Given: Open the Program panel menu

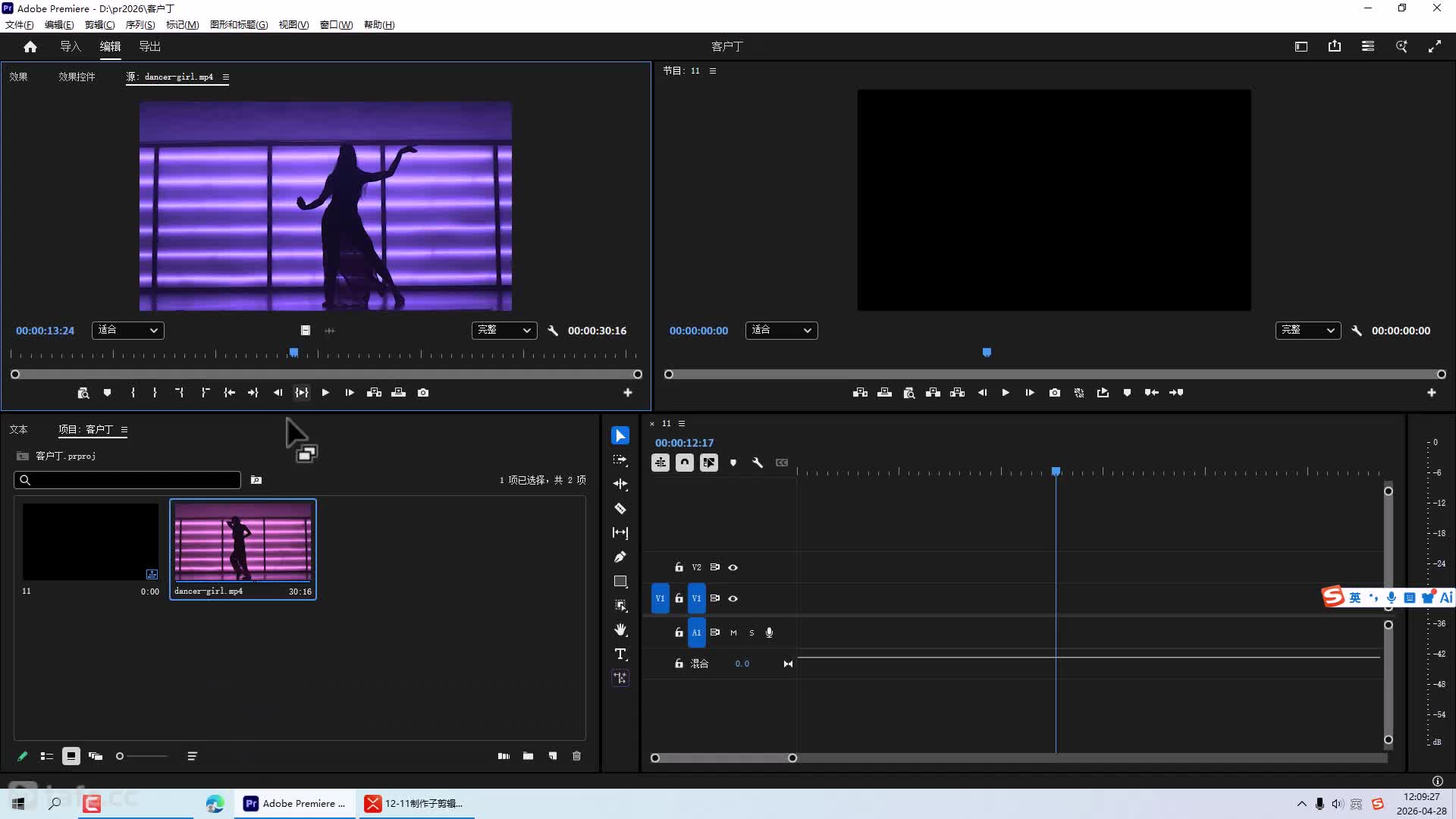Looking at the screenshot, I should [x=713, y=71].
